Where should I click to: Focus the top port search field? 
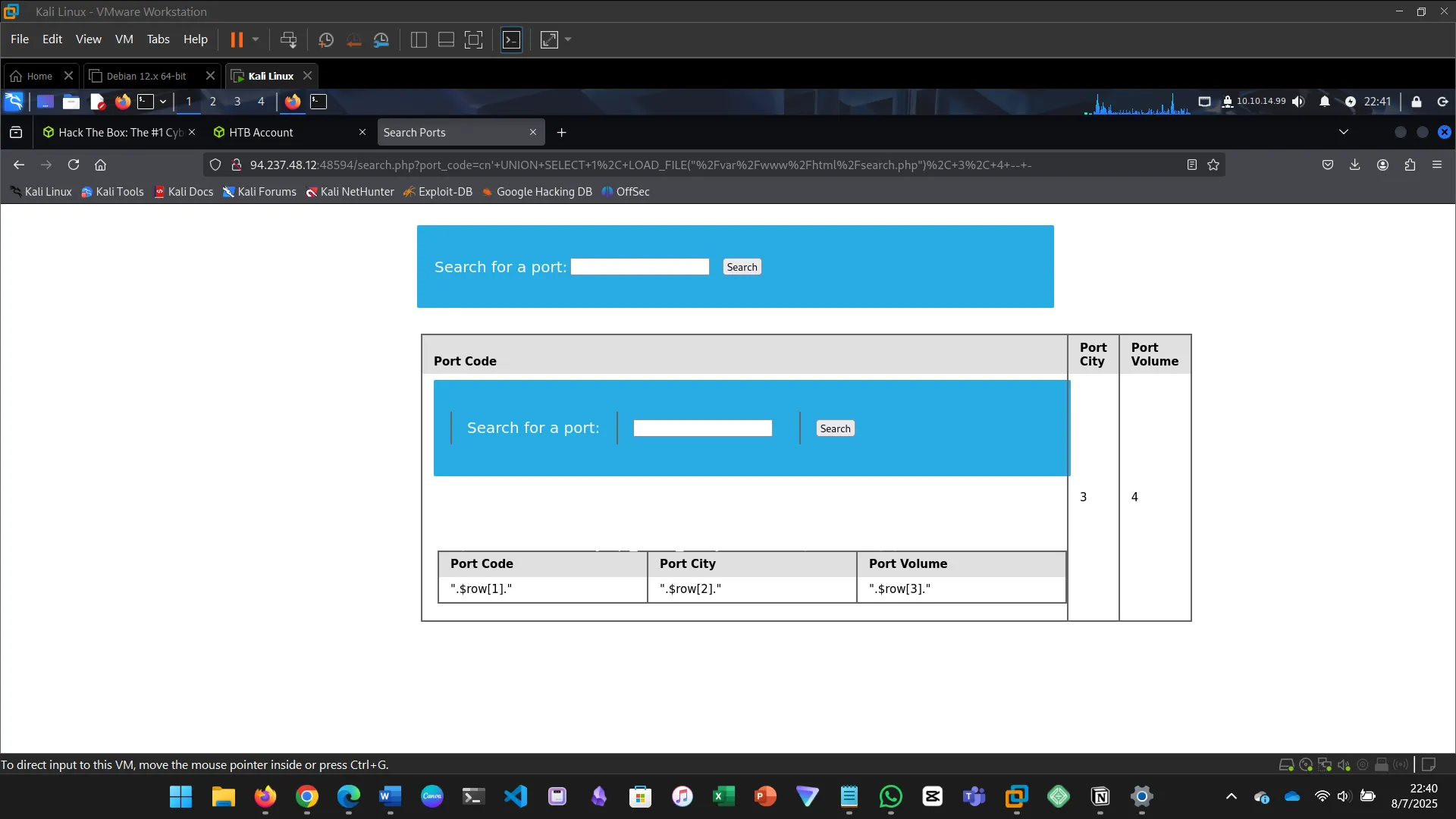[639, 267]
